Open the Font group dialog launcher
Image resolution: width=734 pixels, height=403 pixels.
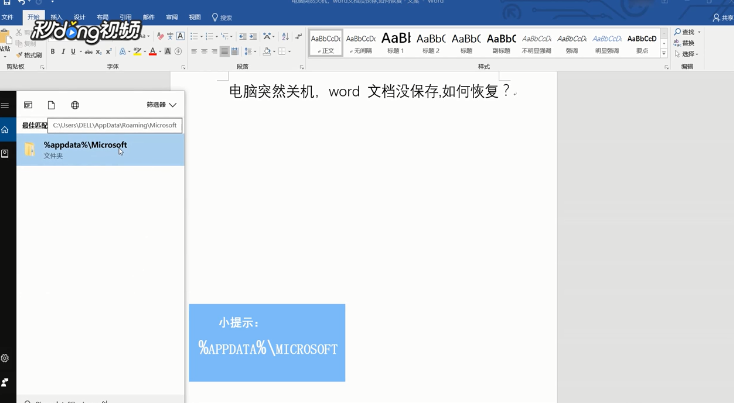click(183, 67)
